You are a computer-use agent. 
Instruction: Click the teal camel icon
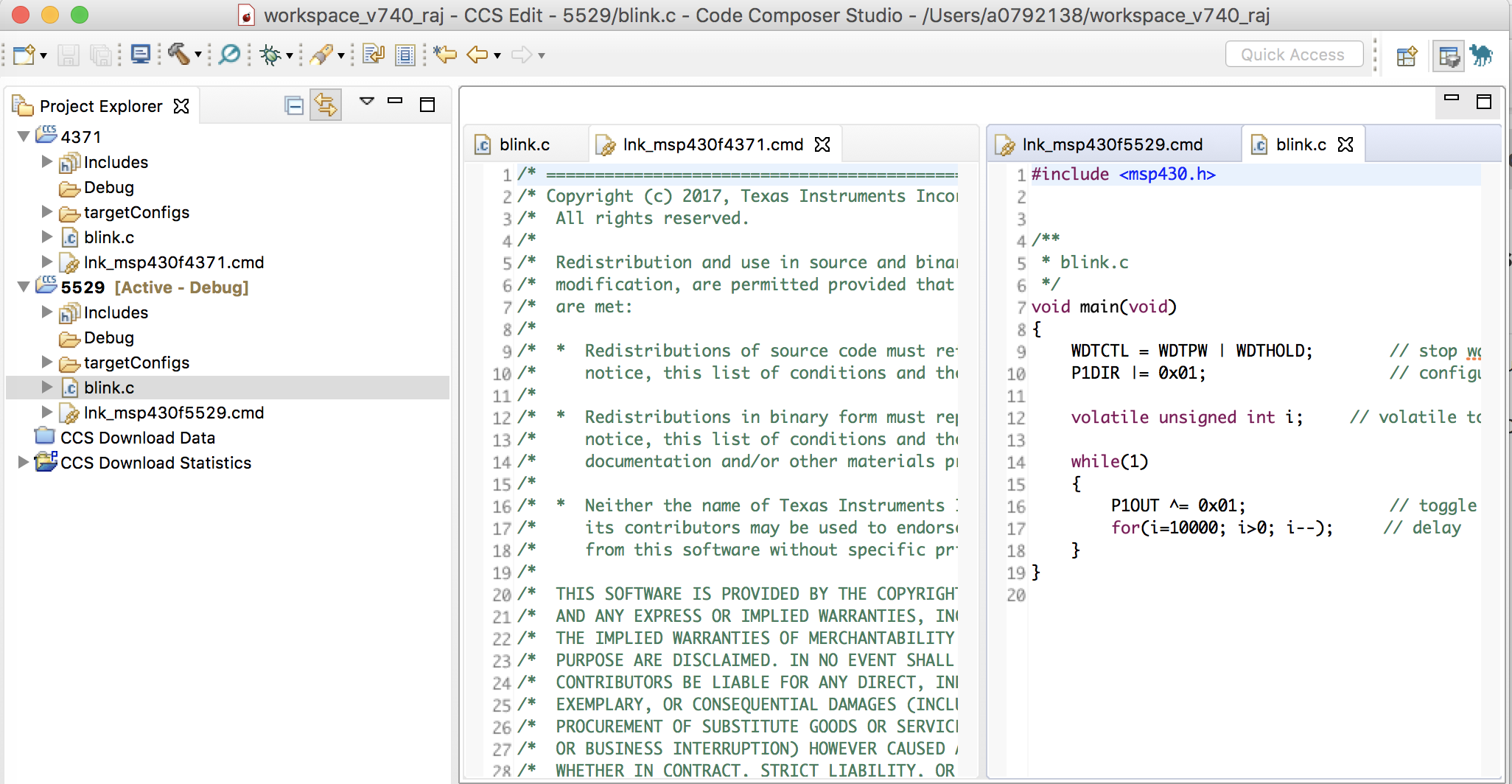(x=1483, y=55)
